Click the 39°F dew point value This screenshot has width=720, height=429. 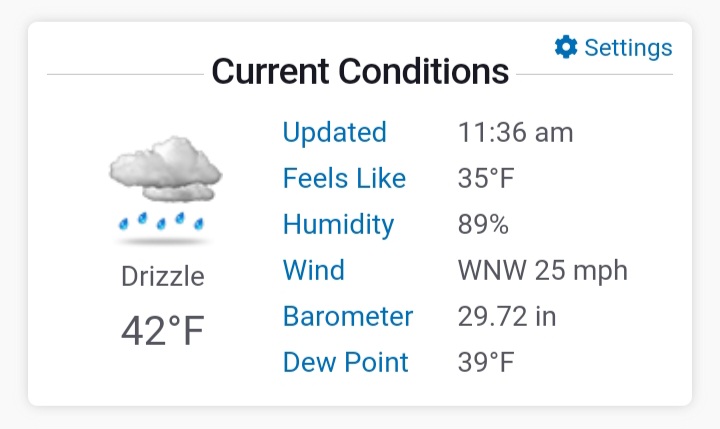(x=486, y=362)
